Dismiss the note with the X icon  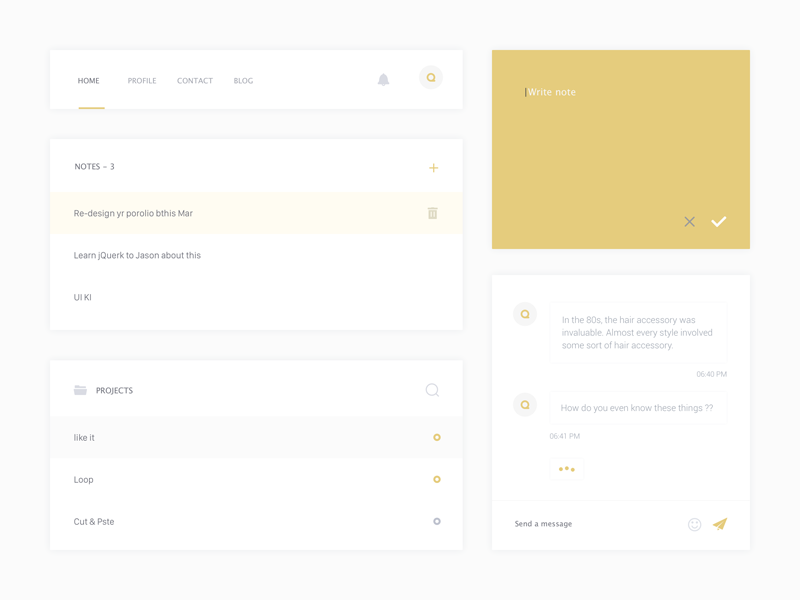[x=689, y=222]
